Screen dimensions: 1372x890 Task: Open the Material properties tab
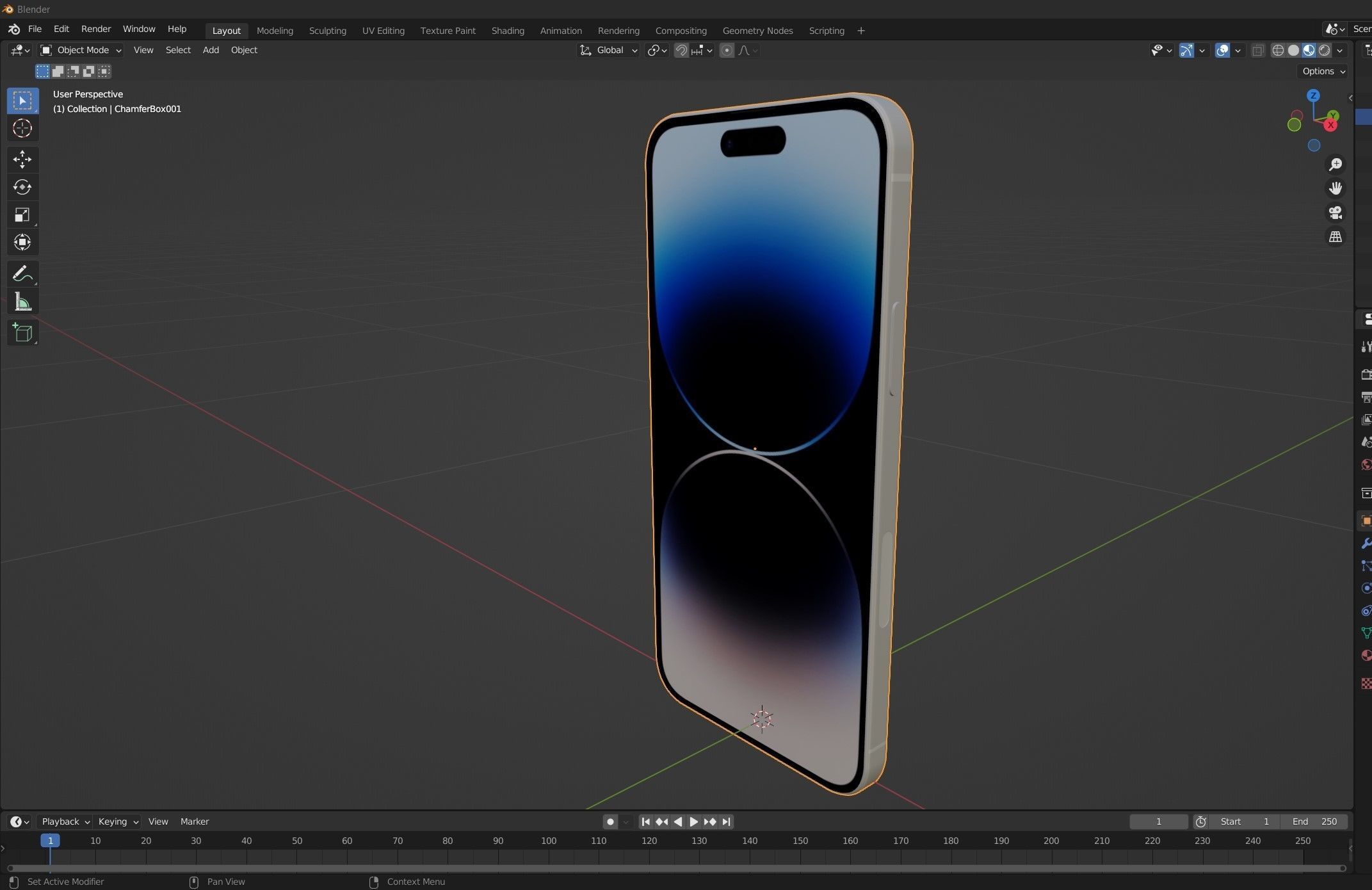(1366, 655)
